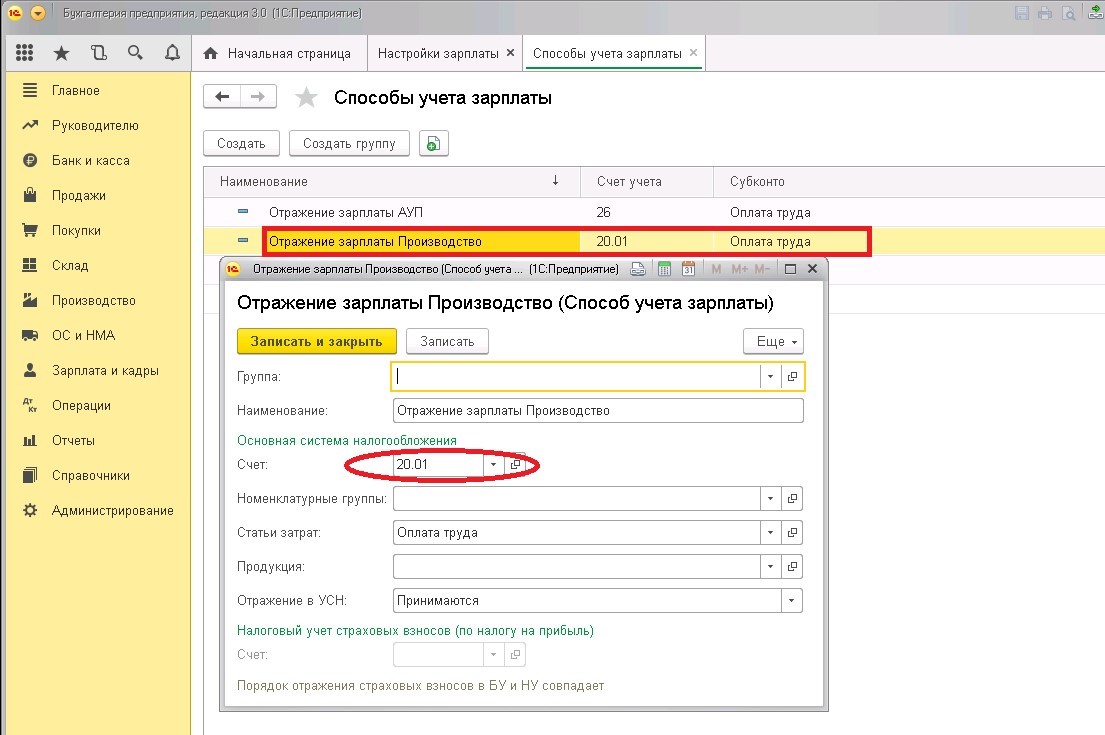The image size is (1105, 735).
Task: Add page to favorites with star next to title
Action: point(306,97)
